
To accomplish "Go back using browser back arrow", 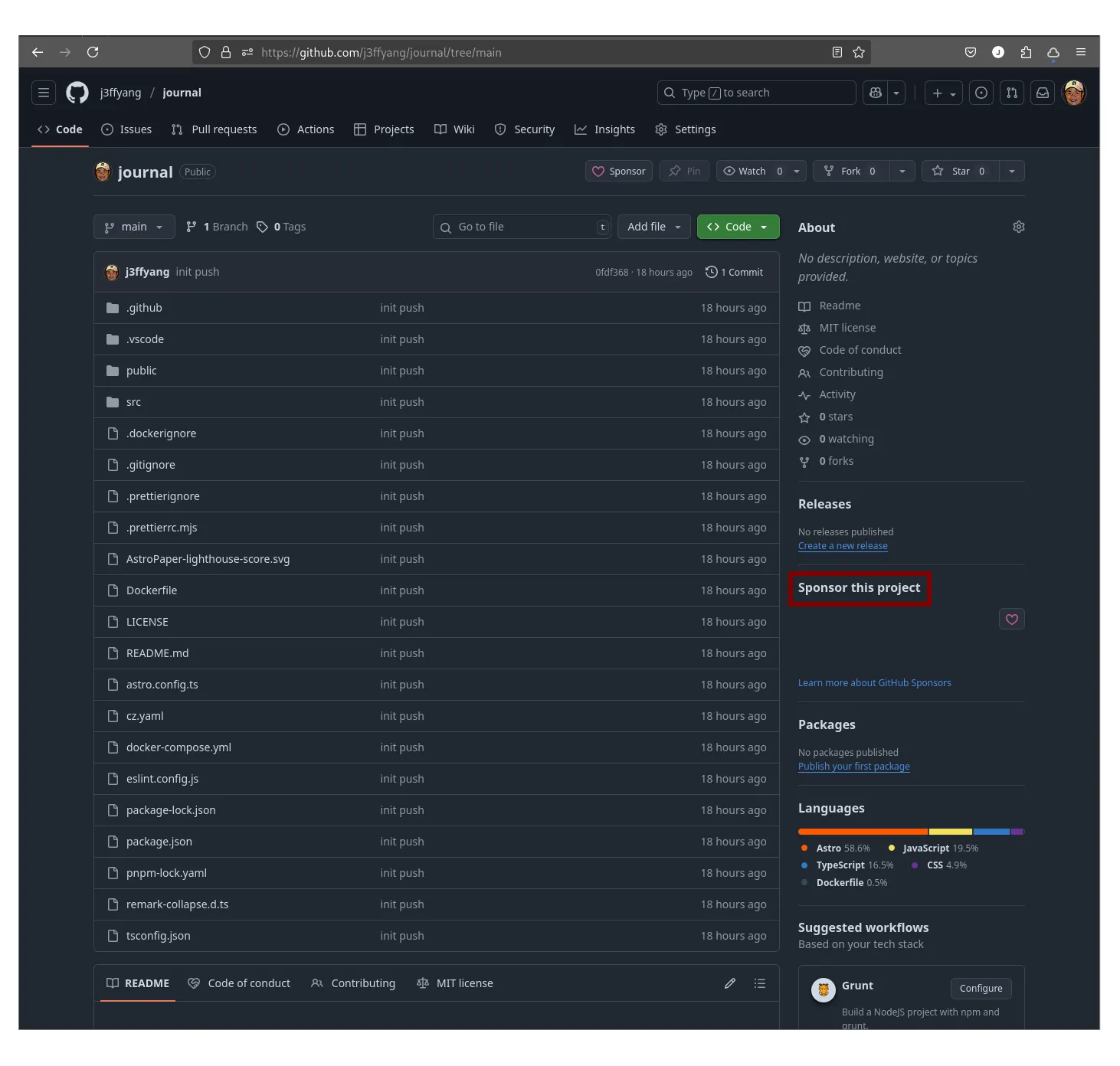I will (38, 52).
